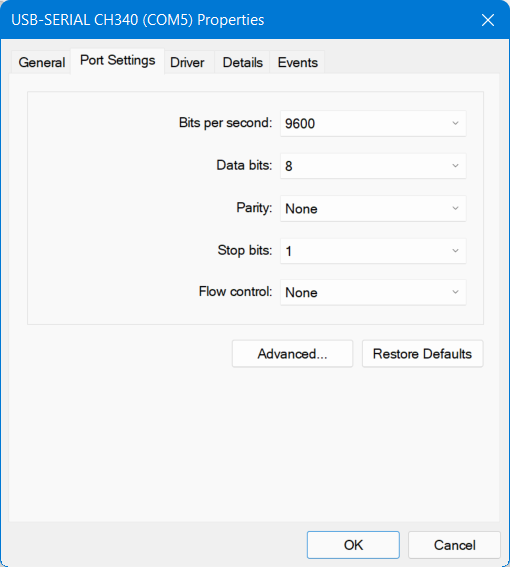The image size is (510, 567).
Task: Click the 'Bits per second:' label
Action: (225, 123)
